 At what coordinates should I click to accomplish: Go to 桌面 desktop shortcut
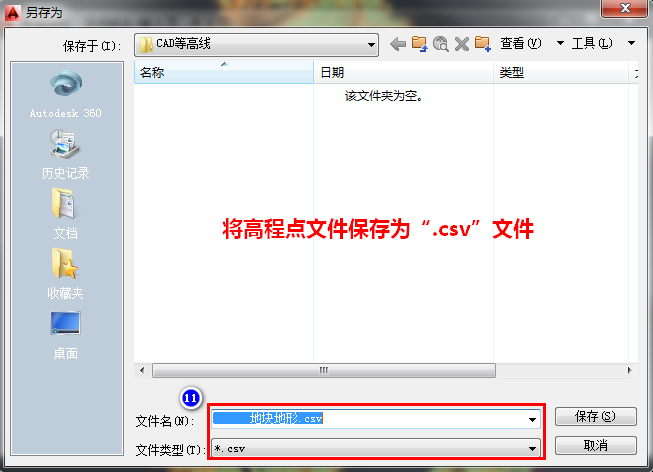pos(66,335)
